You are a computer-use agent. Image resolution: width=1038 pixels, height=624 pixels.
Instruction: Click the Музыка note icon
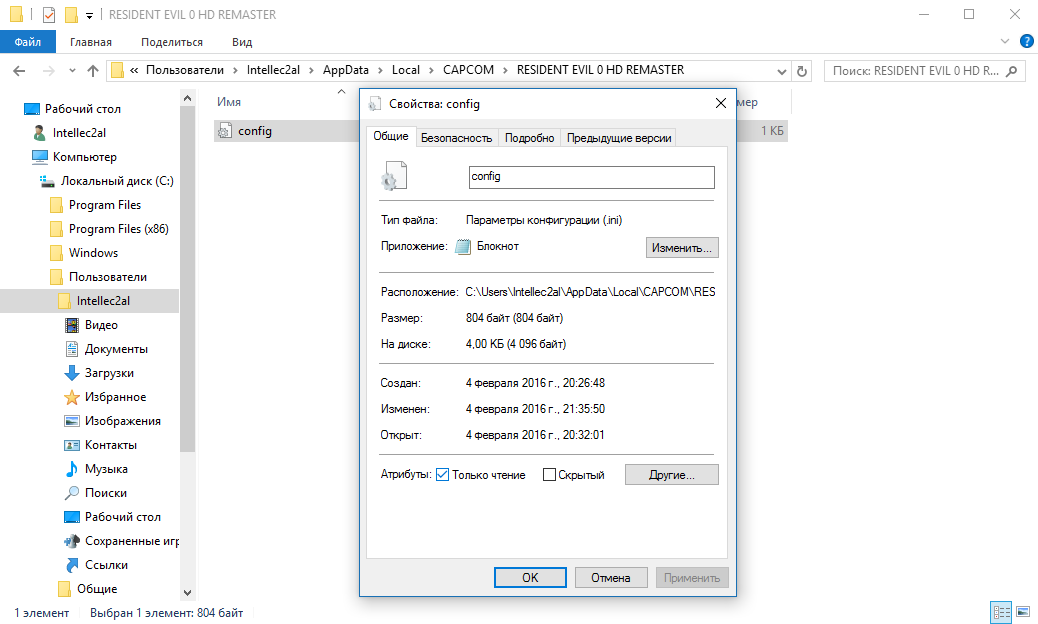[x=71, y=468]
